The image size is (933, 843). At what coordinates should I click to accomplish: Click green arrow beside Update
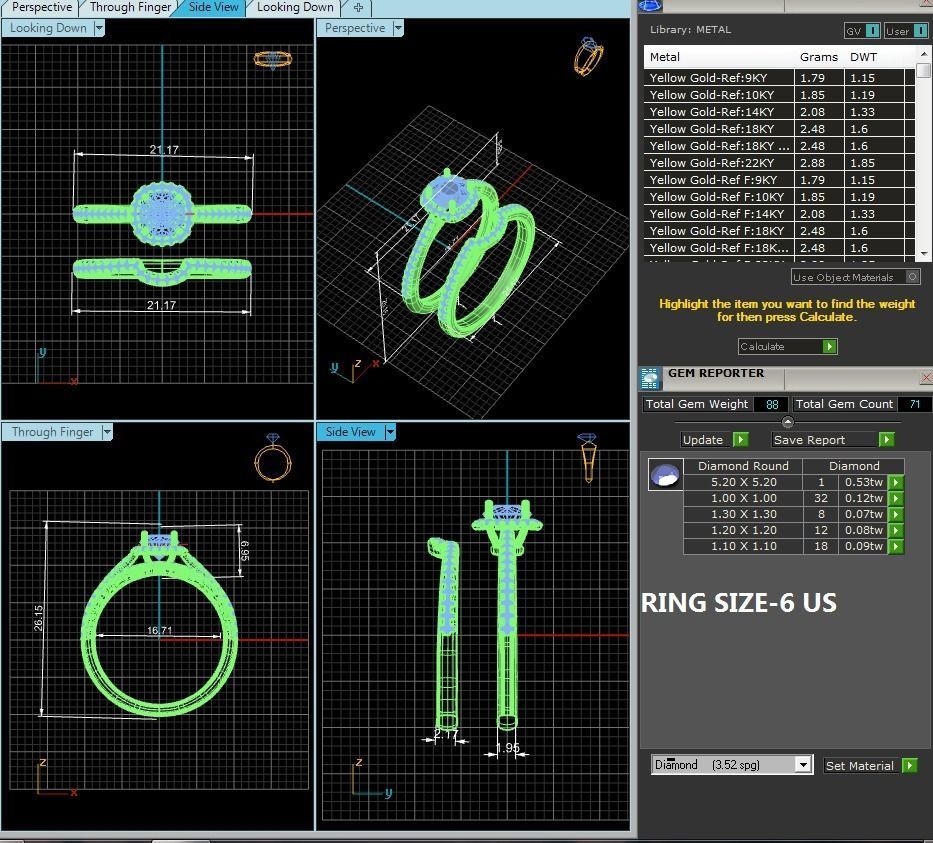pos(741,440)
